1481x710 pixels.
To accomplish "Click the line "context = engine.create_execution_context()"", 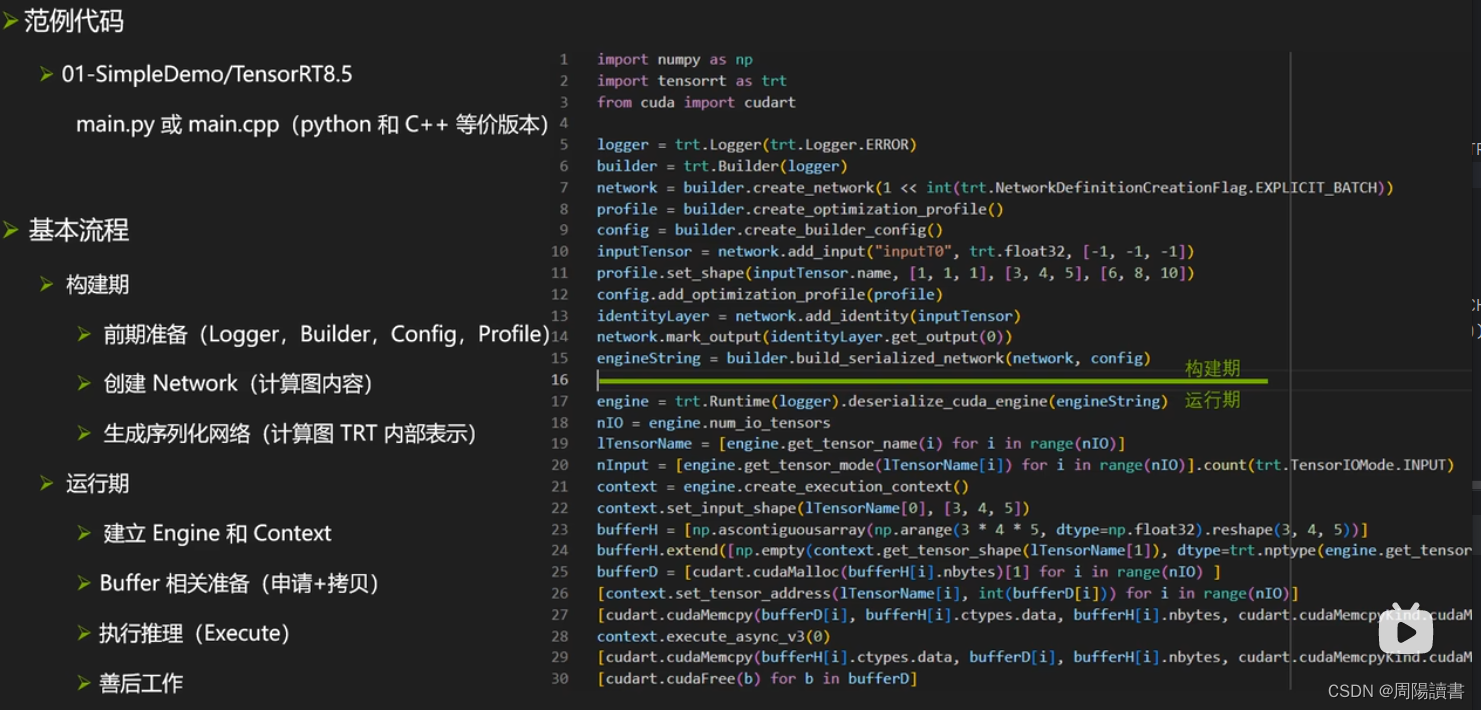I will tap(783, 486).
